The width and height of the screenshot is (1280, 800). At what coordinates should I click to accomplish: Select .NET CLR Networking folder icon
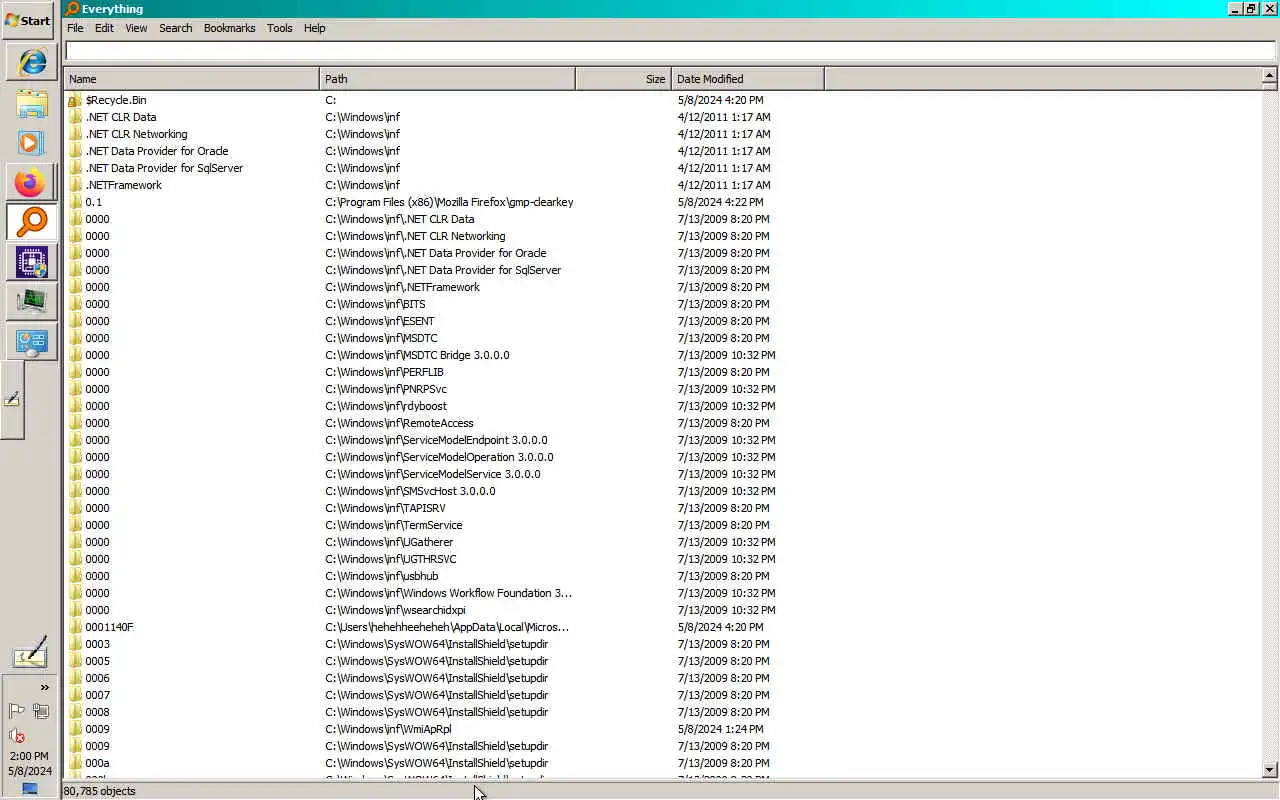[x=75, y=134]
